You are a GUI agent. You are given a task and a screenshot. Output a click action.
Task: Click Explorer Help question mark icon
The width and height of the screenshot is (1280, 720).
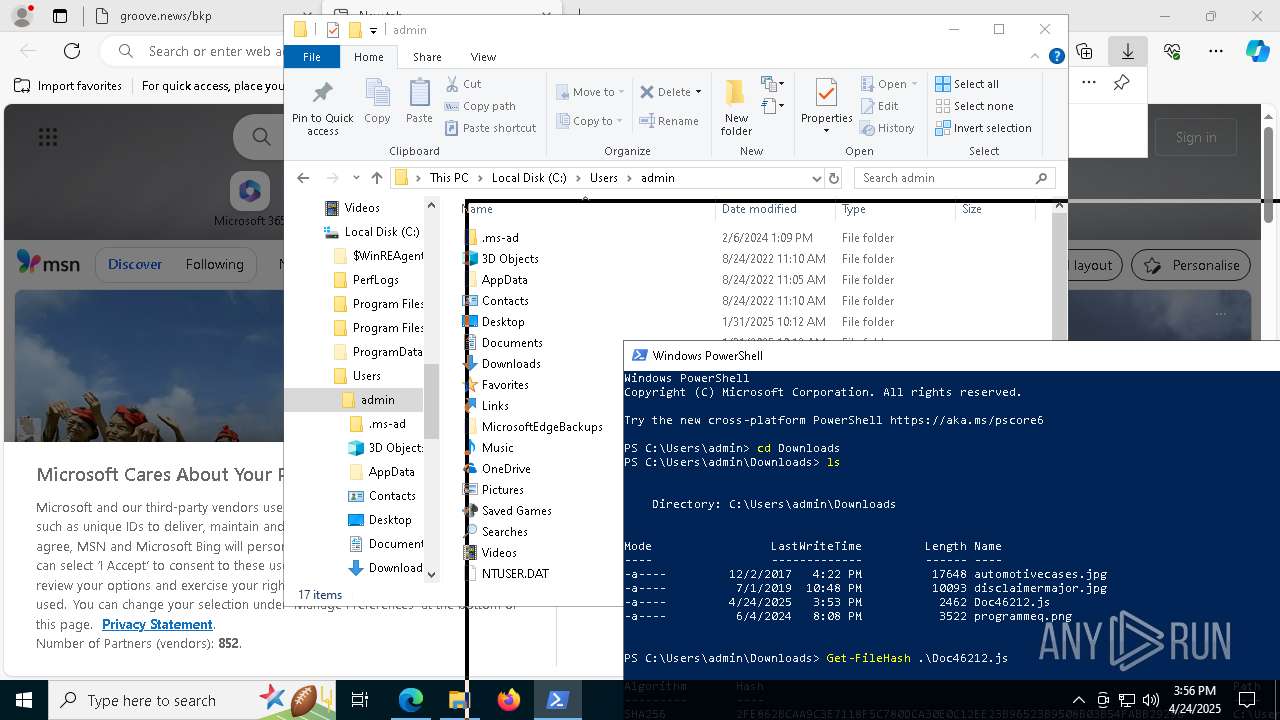pyautogui.click(x=1056, y=57)
